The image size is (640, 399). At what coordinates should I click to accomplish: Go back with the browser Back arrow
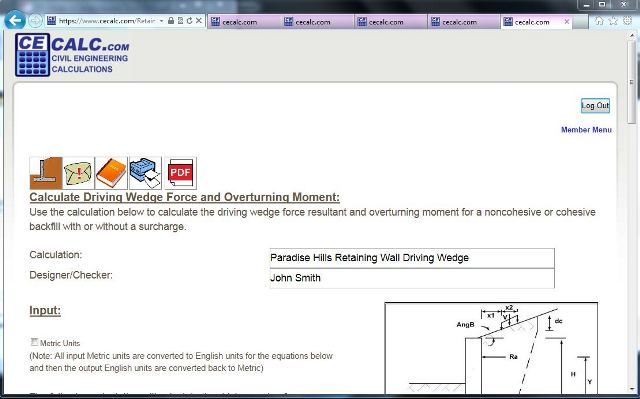(15, 20)
